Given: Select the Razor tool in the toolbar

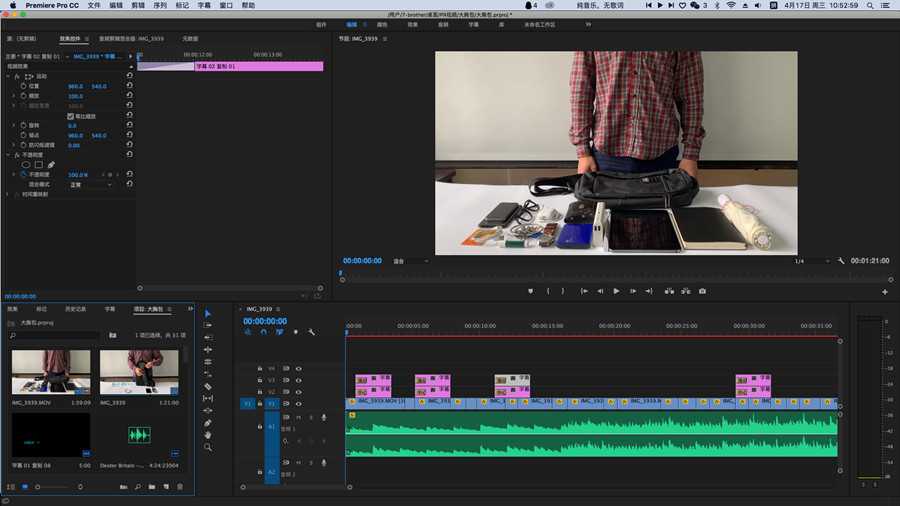Looking at the screenshot, I should click(208, 386).
